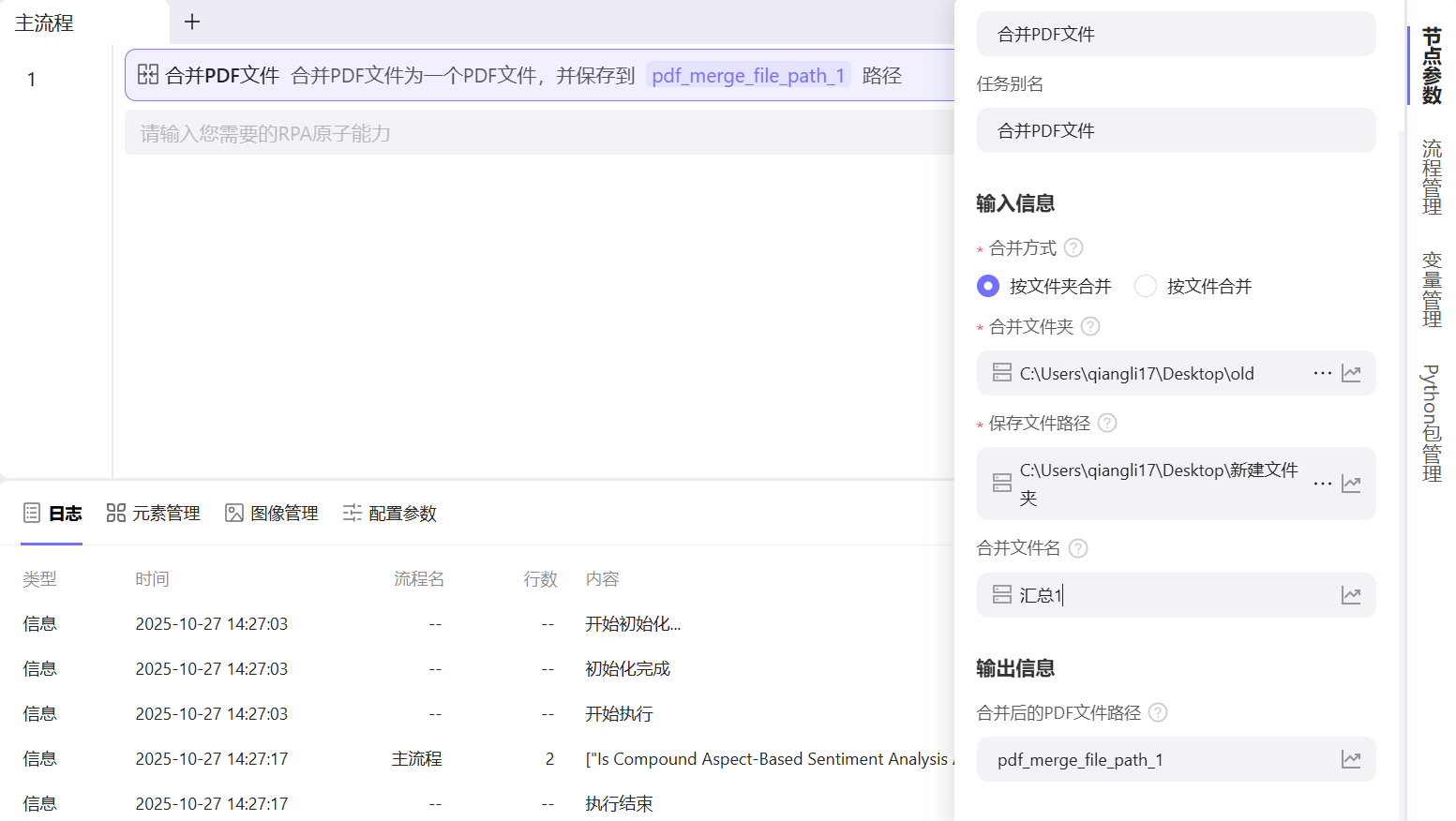The width and height of the screenshot is (1456, 821).
Task: Select the 元素管理 grid icon
Action: pyautogui.click(x=115, y=513)
